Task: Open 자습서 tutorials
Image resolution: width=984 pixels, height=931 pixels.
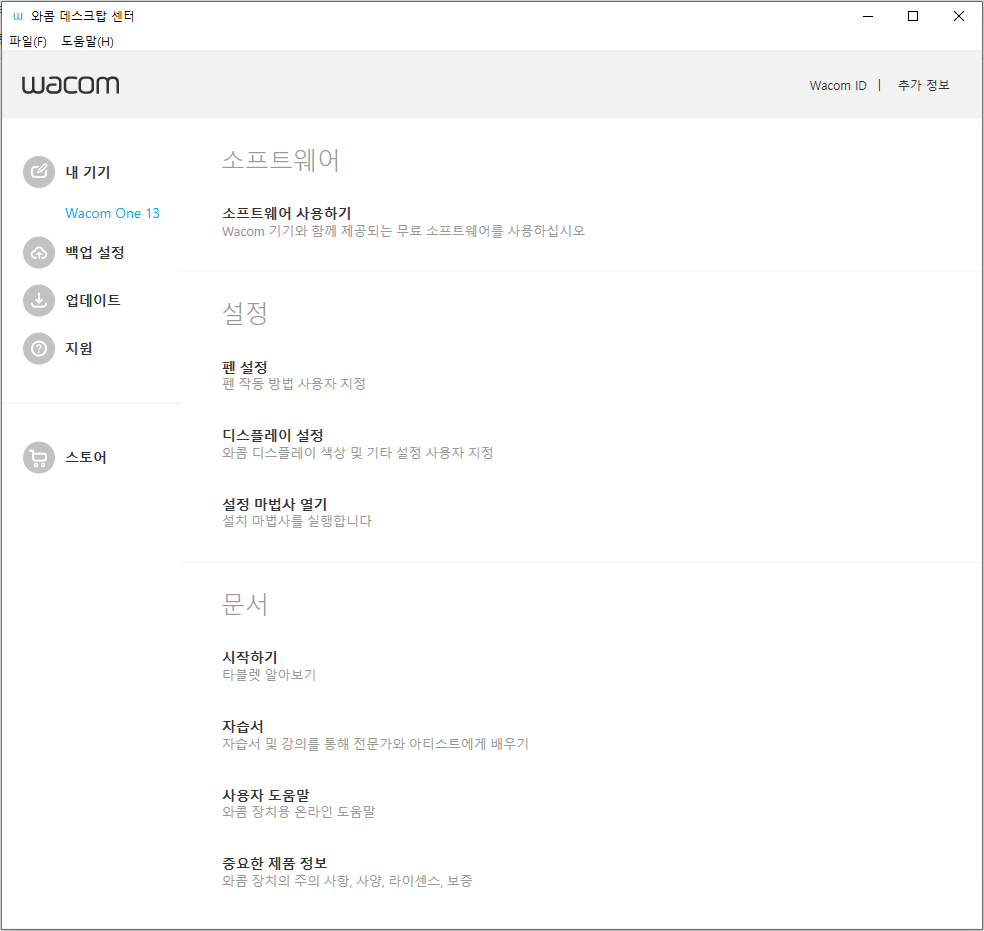Action: pyautogui.click(x=243, y=726)
